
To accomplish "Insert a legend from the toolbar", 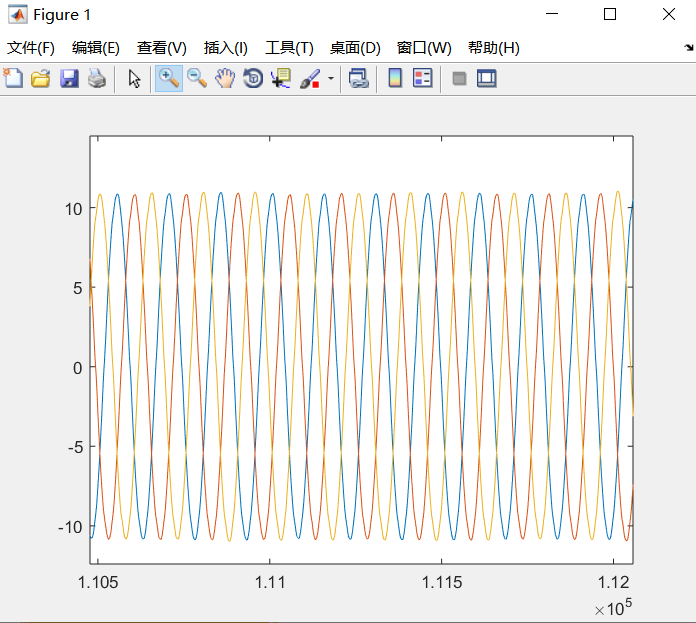I will [423, 79].
